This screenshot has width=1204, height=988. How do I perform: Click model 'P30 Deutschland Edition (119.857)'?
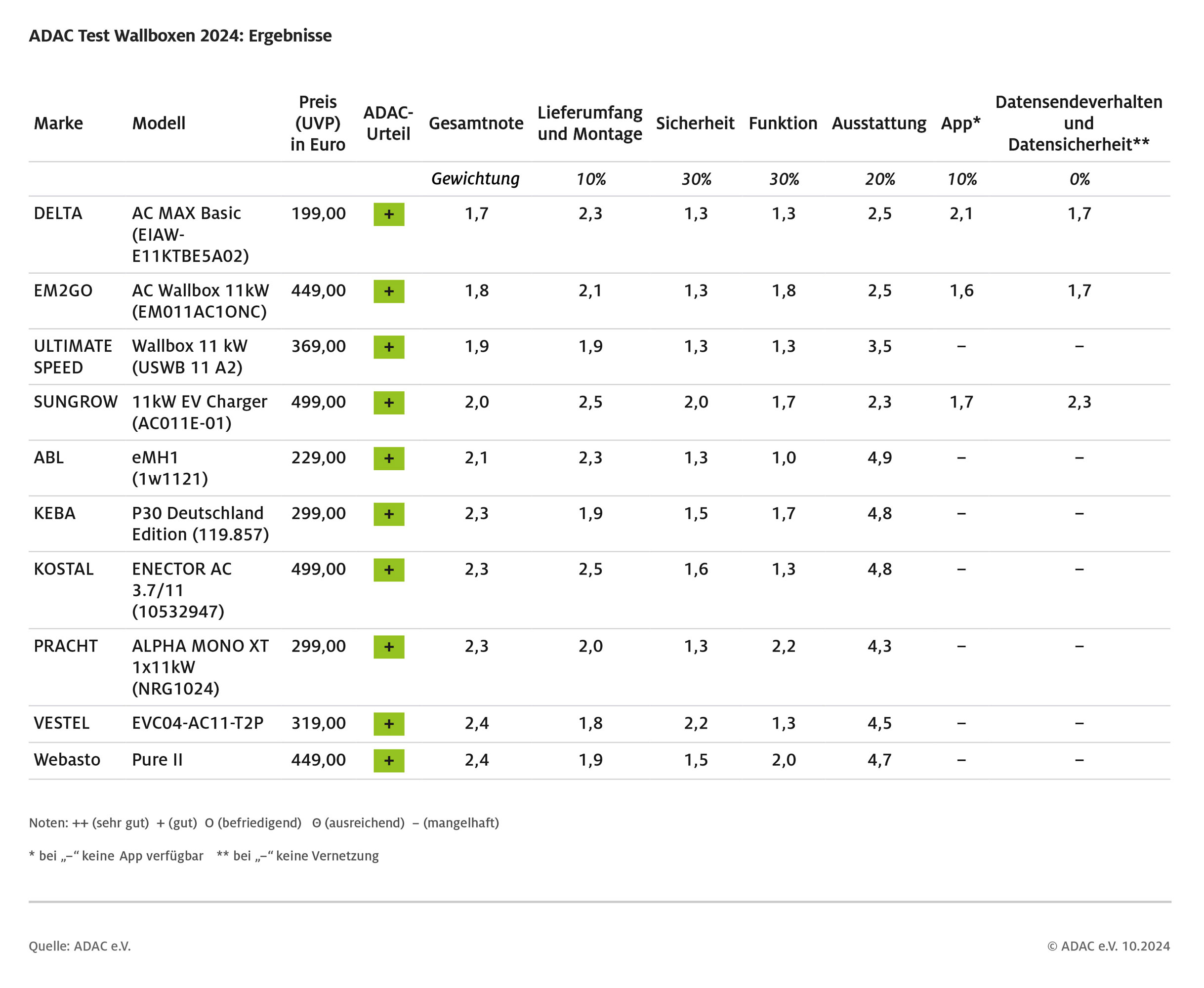[201, 524]
